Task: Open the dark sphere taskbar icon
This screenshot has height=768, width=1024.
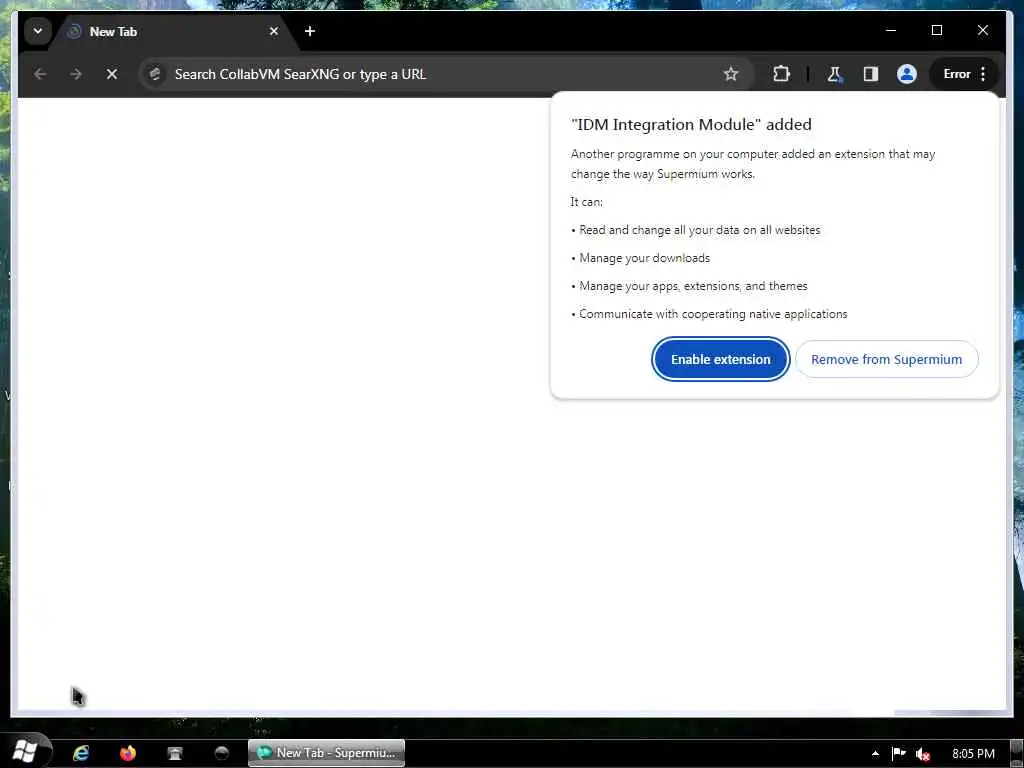Action: tap(222, 753)
